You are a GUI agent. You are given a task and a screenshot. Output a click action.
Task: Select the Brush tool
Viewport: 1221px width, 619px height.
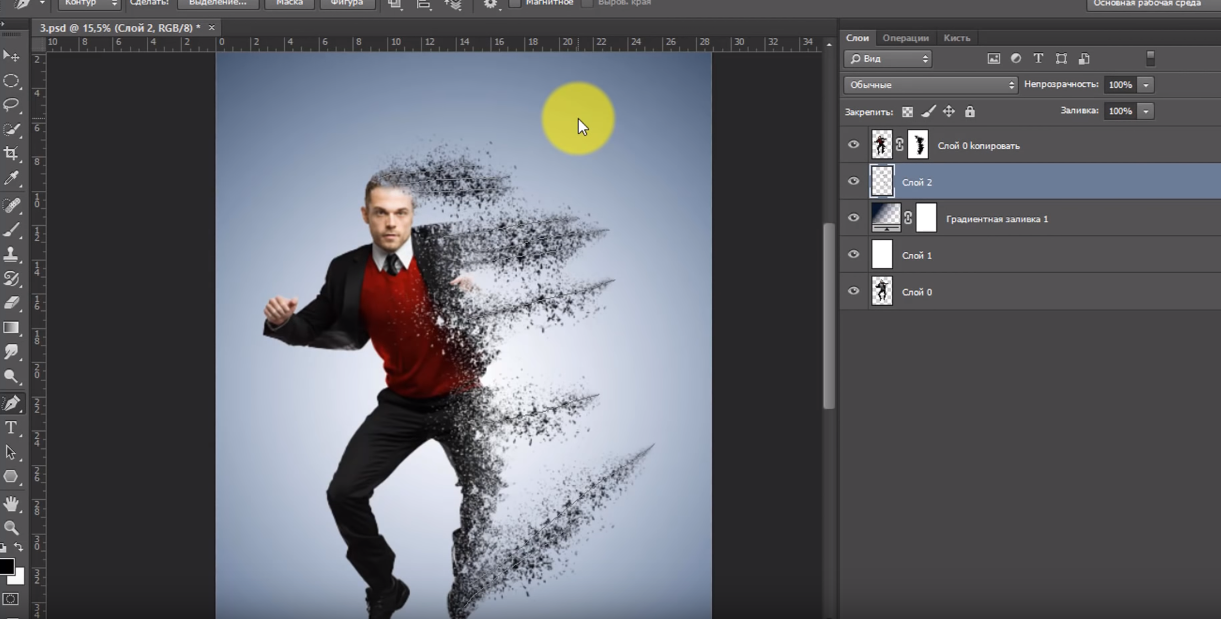pyautogui.click(x=11, y=230)
